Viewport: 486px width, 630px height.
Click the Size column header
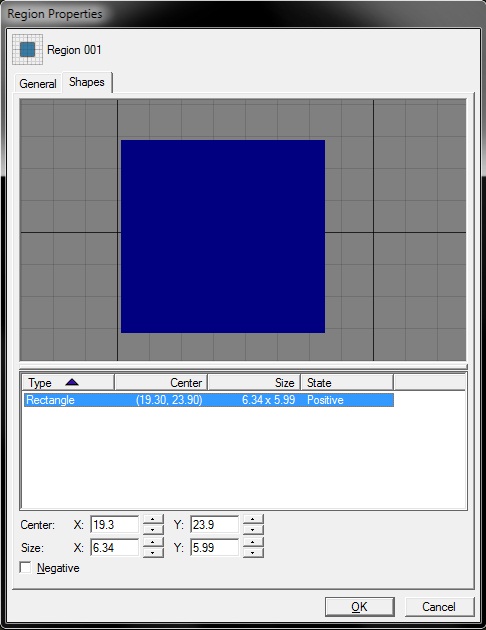pyautogui.click(x=254, y=382)
